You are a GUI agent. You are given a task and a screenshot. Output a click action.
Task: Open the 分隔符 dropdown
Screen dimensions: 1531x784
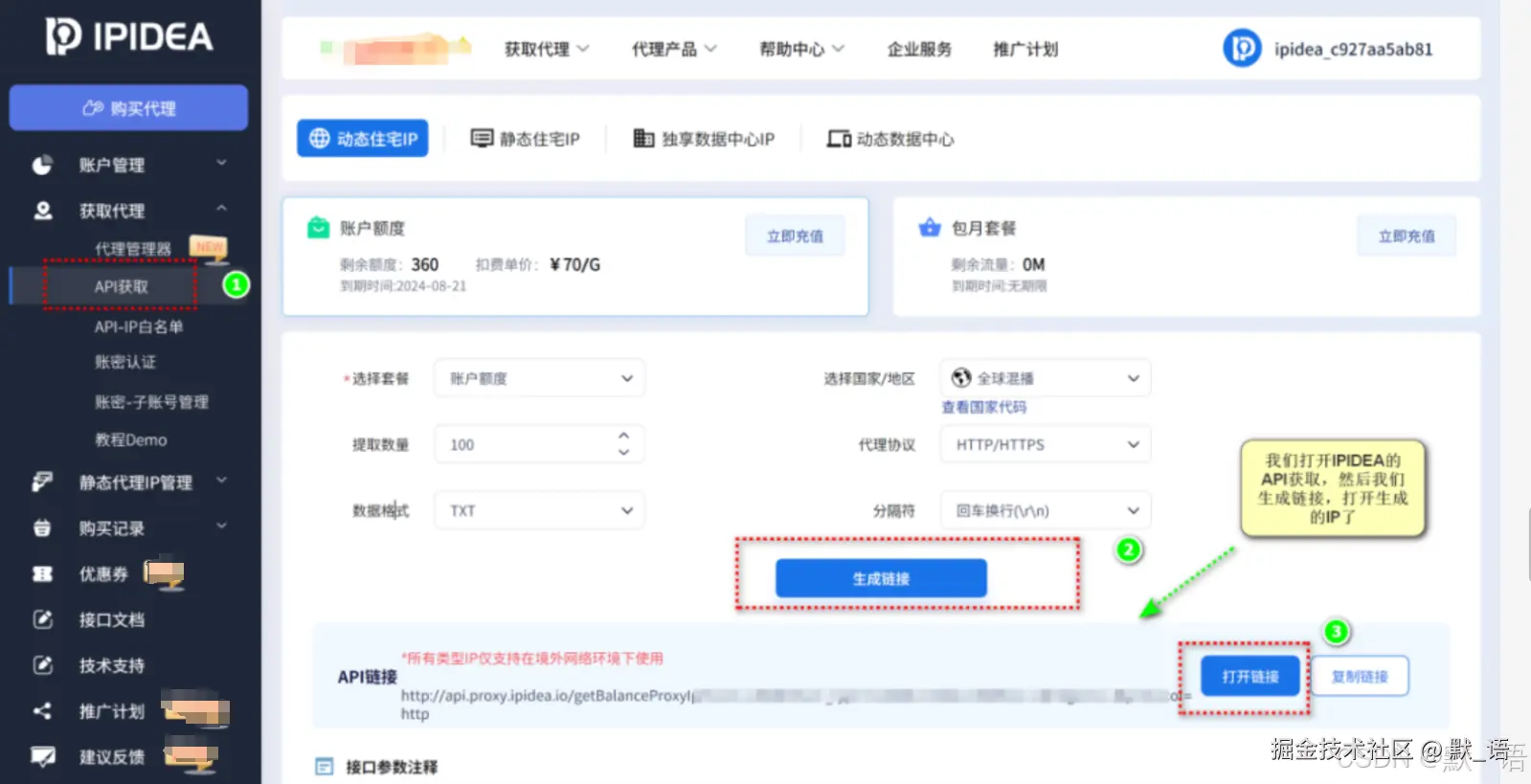pyautogui.click(x=1046, y=510)
